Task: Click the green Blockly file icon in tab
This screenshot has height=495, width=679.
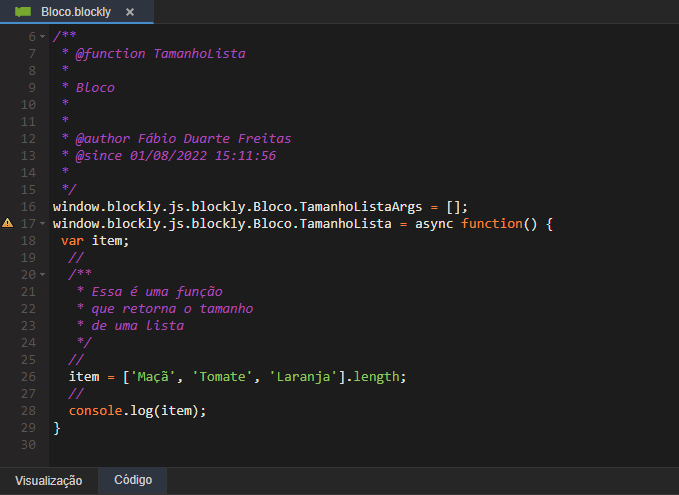Action: (x=23, y=12)
